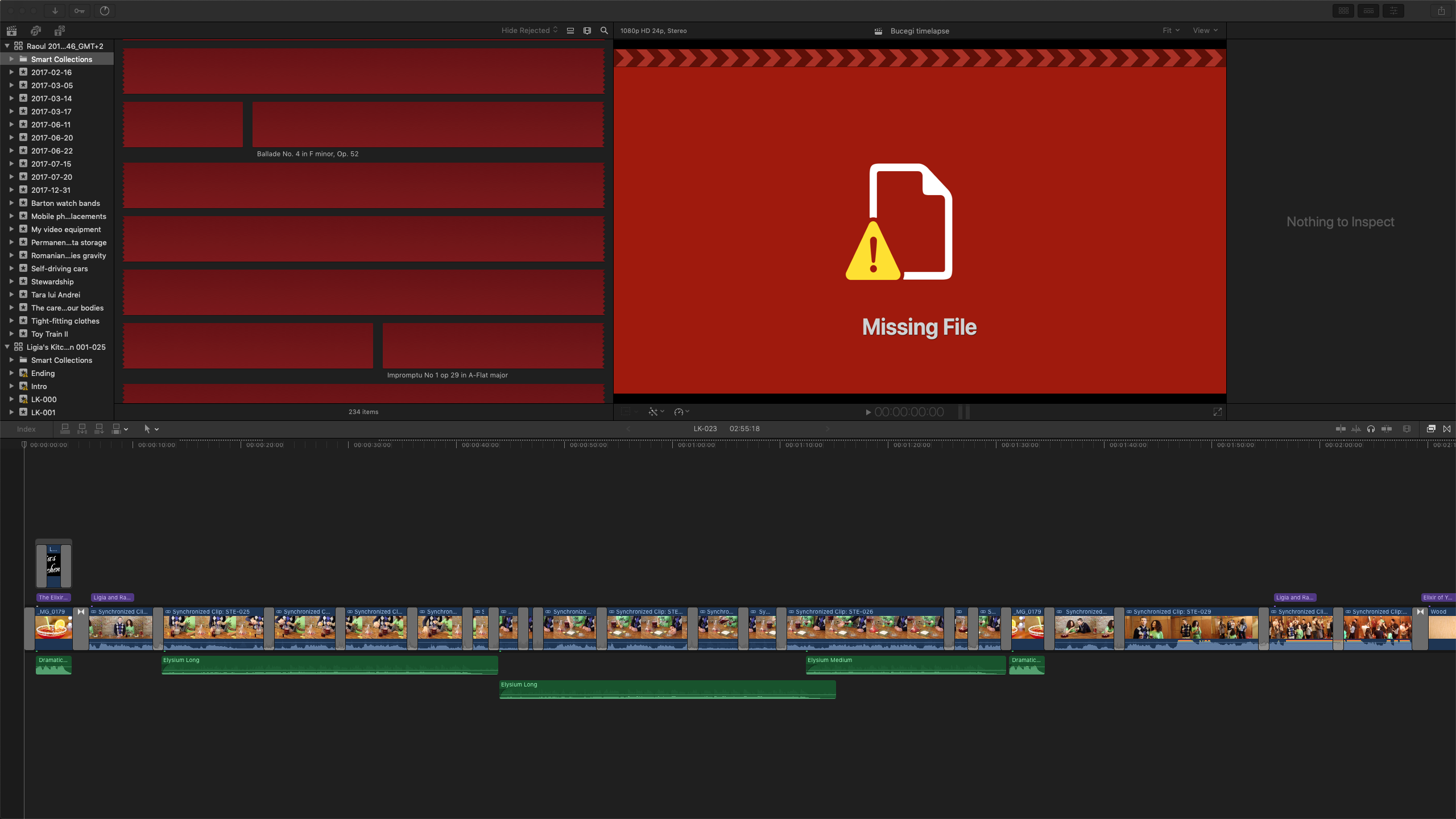Click the Import Media arrow icon
Screen dimensions: 1456x819
55,11
